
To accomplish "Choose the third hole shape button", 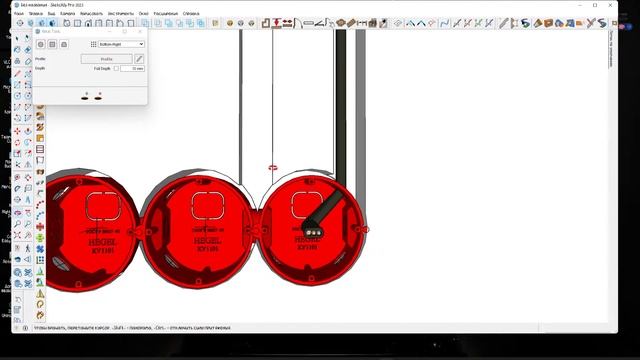I will point(64,44).
